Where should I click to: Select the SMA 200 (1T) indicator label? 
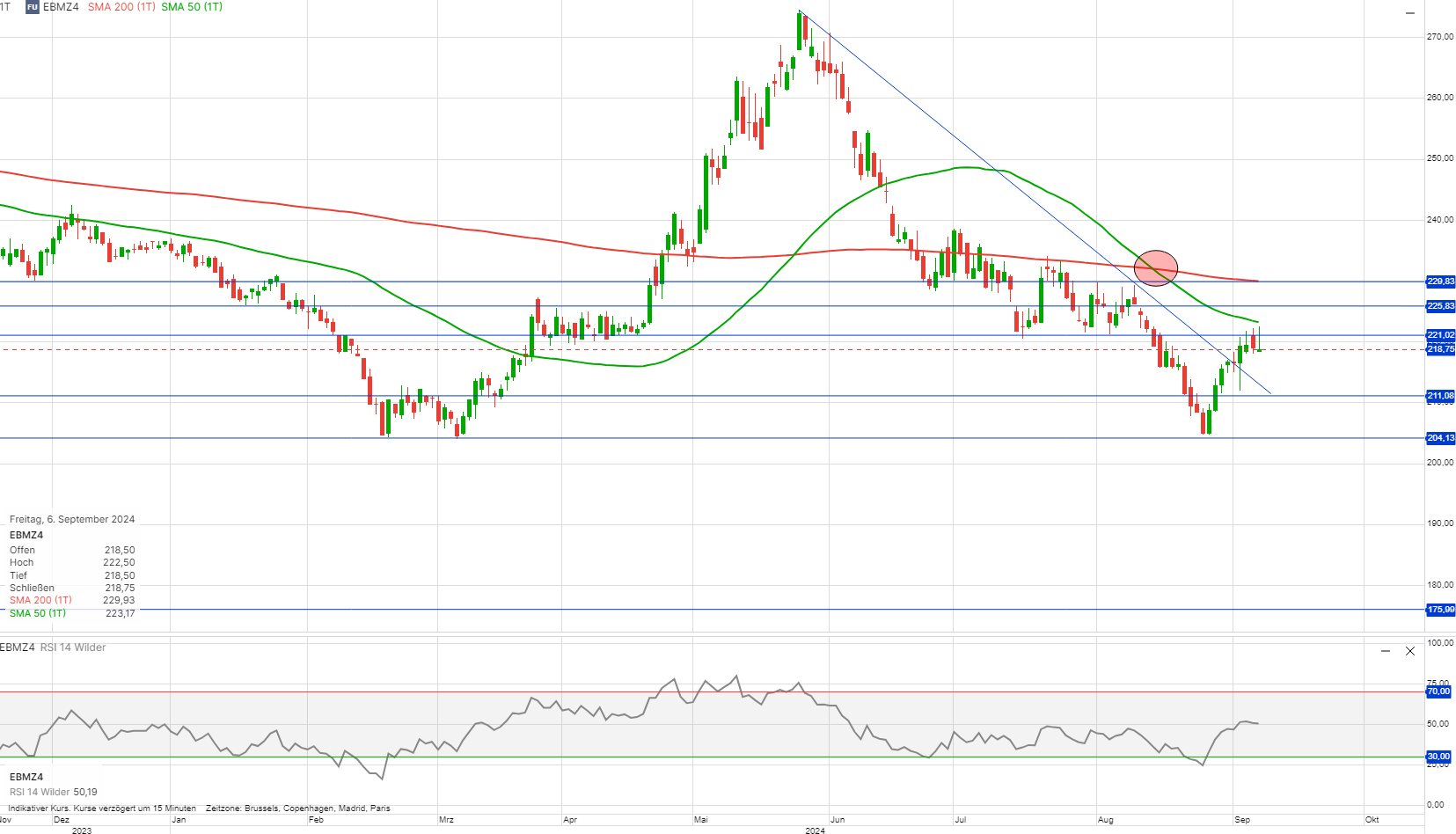(121, 7)
